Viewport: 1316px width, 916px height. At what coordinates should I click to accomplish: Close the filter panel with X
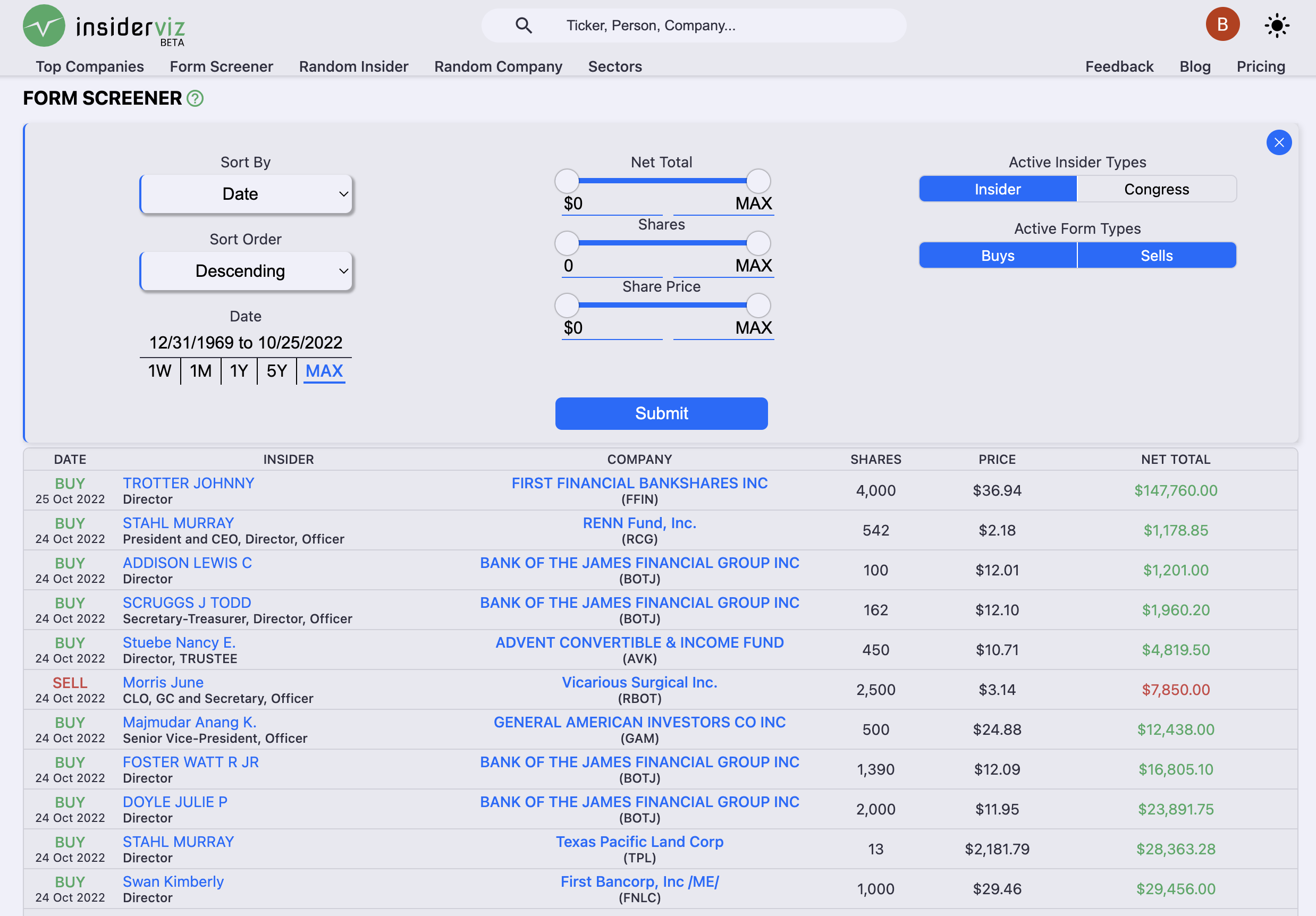coord(1279,142)
